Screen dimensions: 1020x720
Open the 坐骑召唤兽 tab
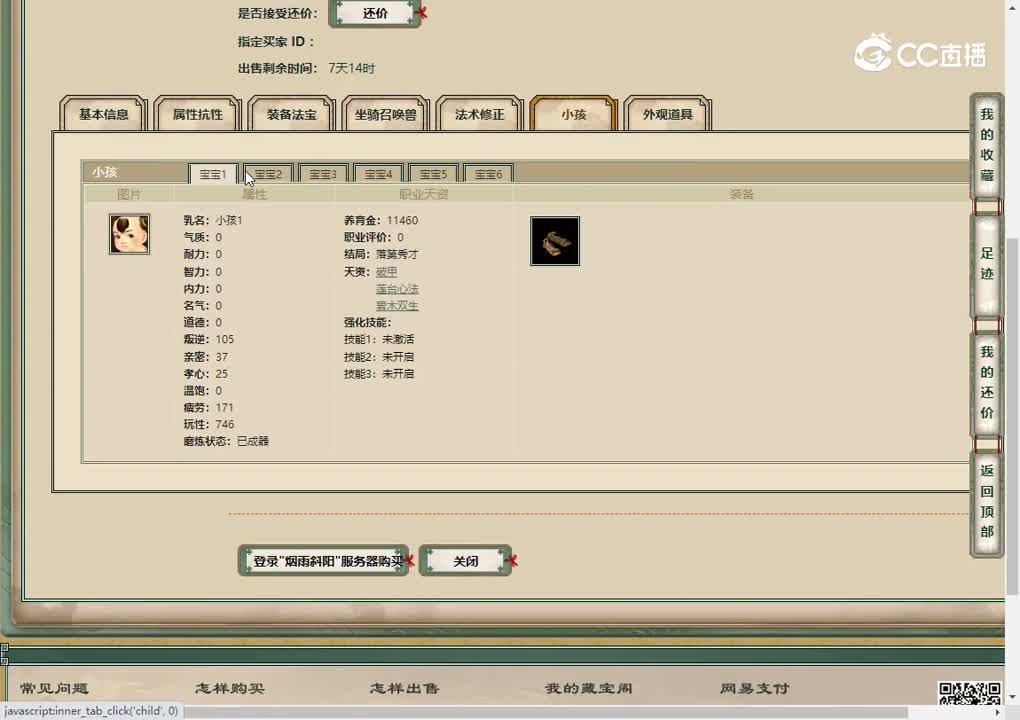click(x=384, y=114)
